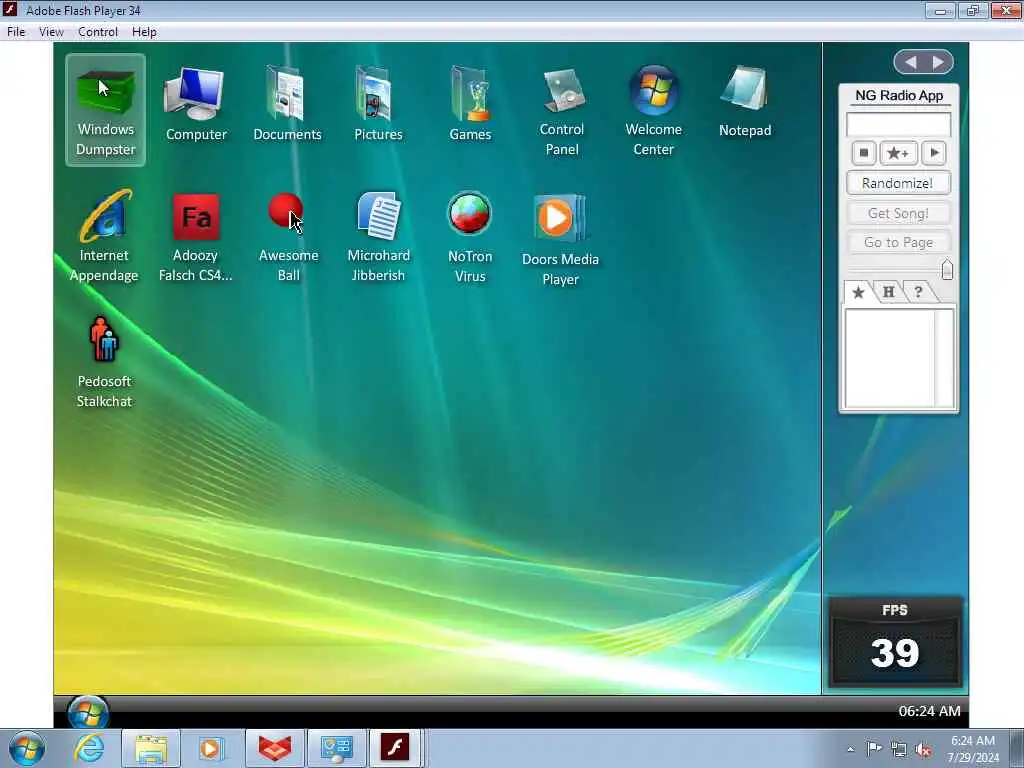Switch to the favorites star tab

pyautogui.click(x=858, y=292)
